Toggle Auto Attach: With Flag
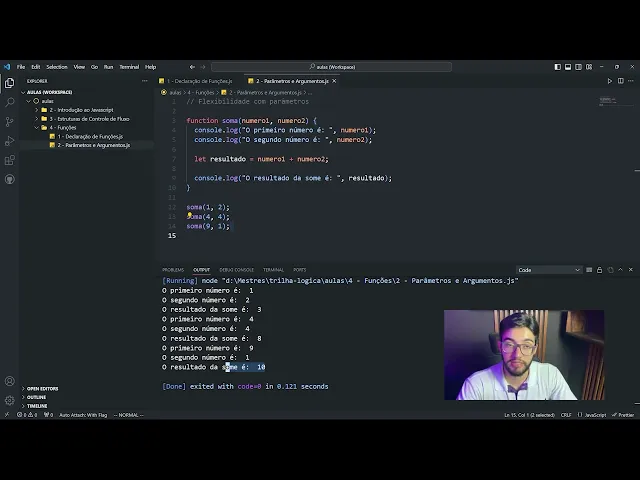This screenshot has height=480, width=640. 83,415
